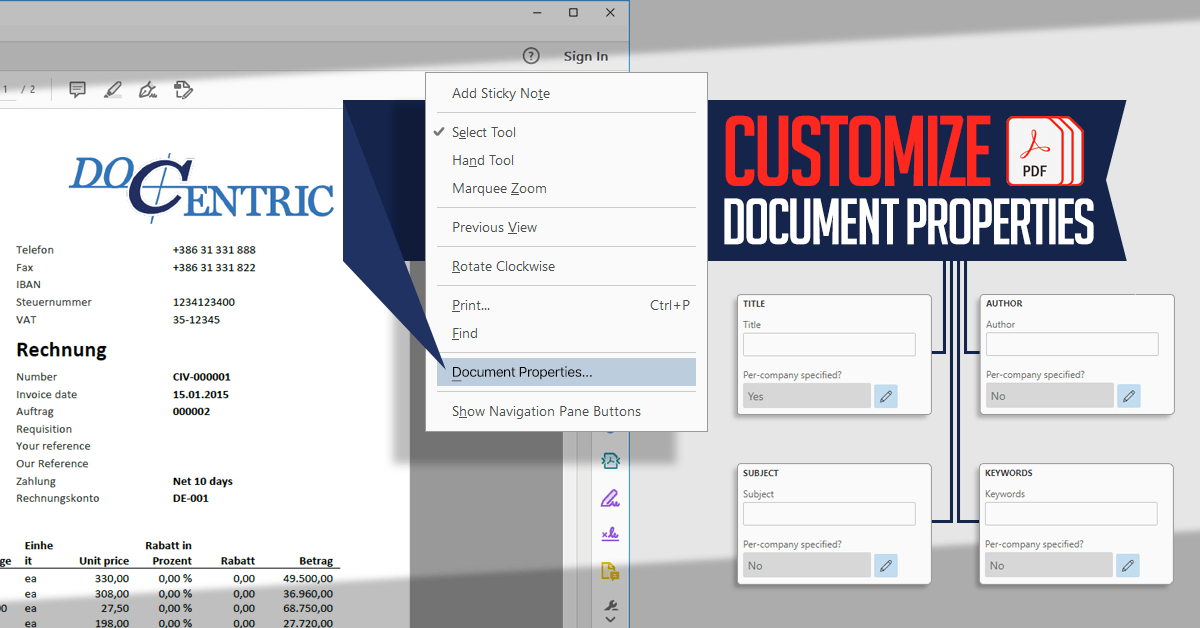Click Steuernummer value 1234123400
The image size is (1200, 628).
204,302
